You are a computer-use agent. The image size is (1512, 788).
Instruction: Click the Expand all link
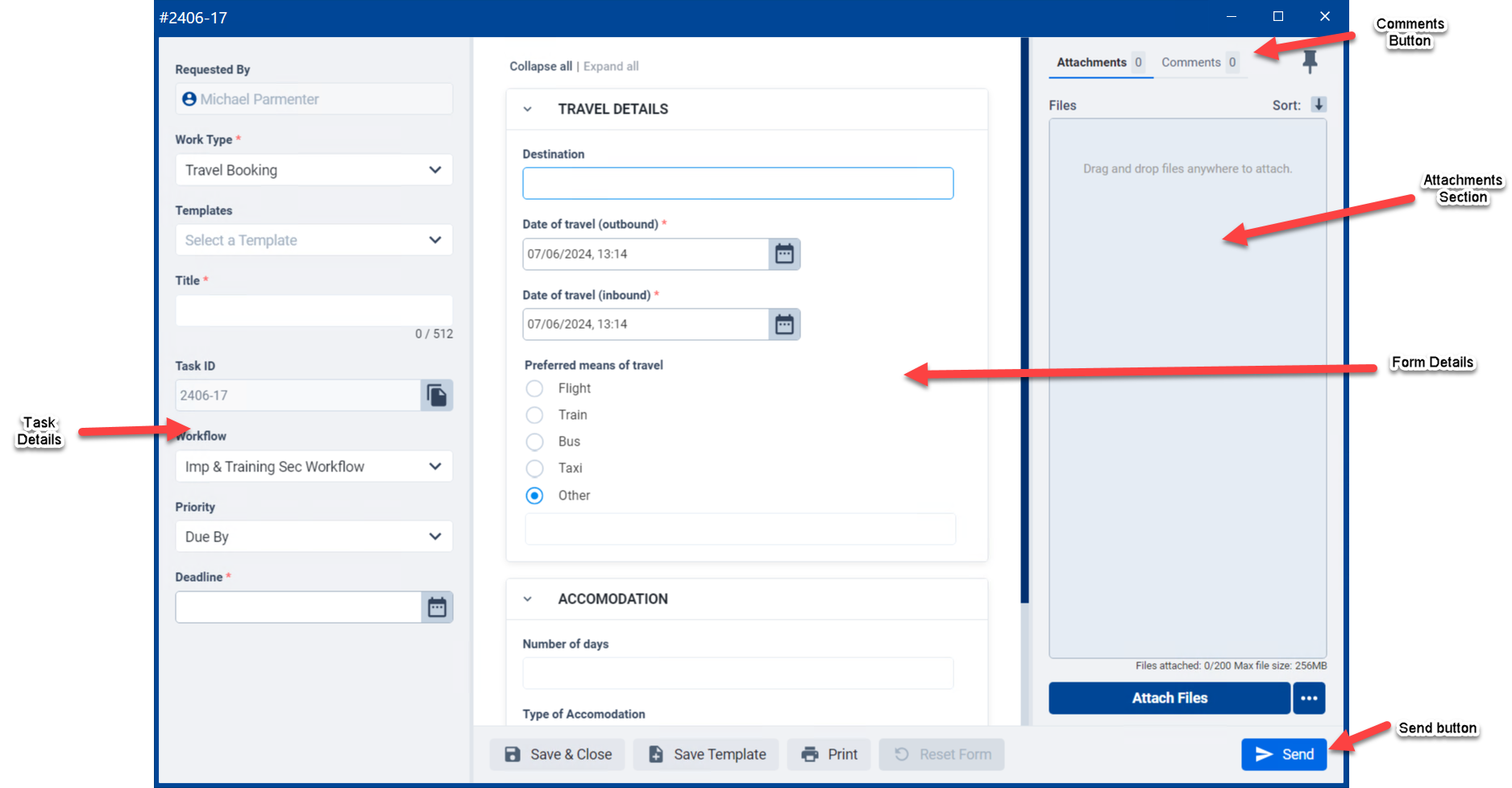pos(610,66)
